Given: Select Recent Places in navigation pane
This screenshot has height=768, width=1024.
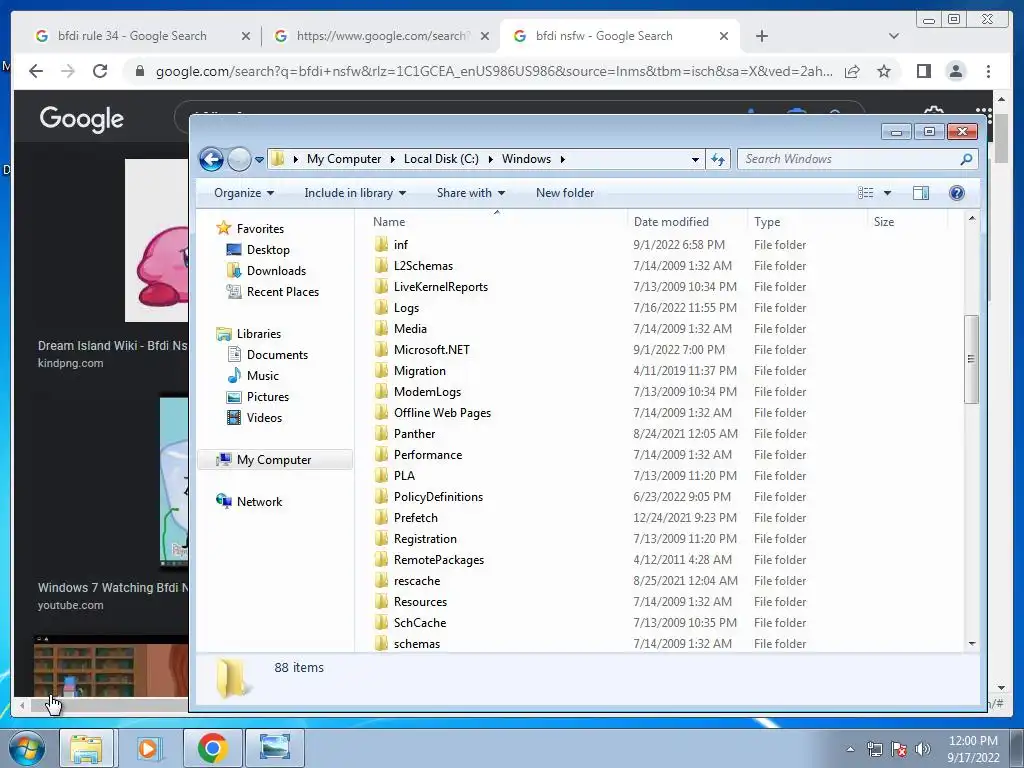Looking at the screenshot, I should point(282,291).
